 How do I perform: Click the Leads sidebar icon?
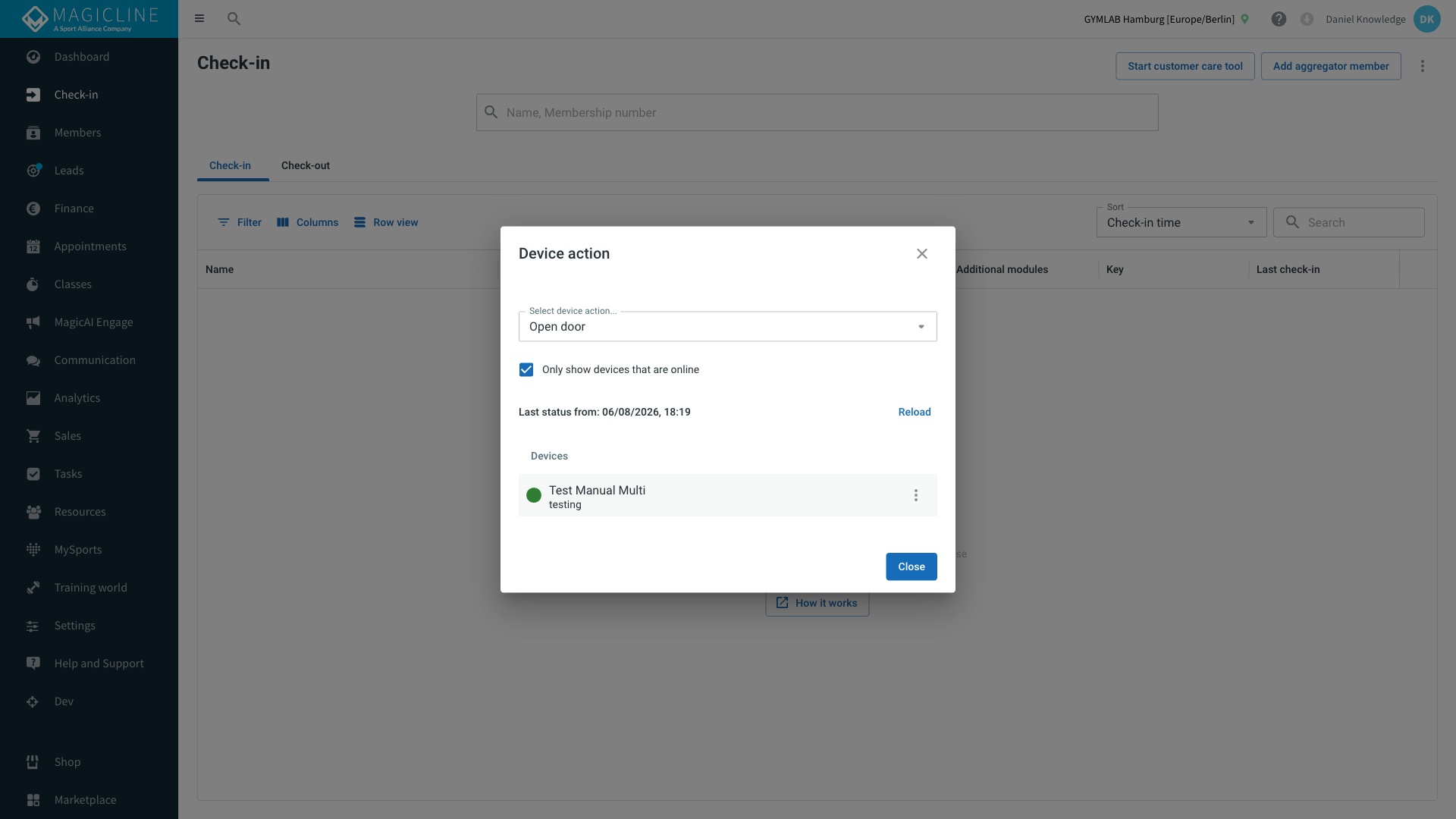(x=33, y=171)
